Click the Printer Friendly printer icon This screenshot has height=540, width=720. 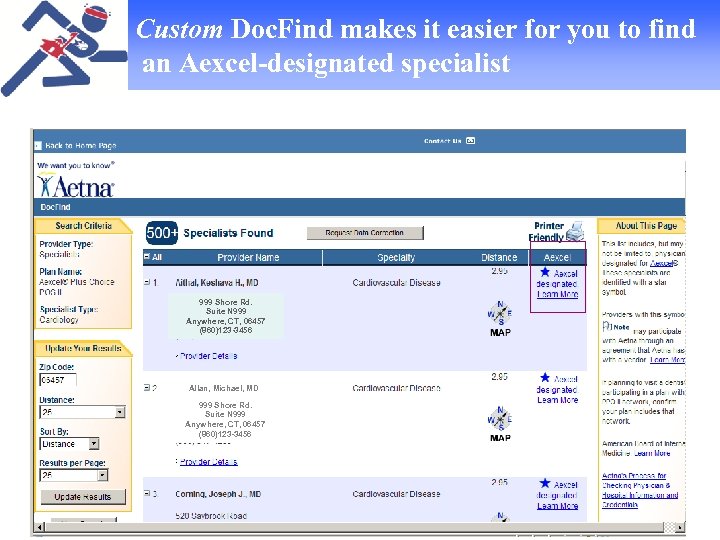[575, 231]
